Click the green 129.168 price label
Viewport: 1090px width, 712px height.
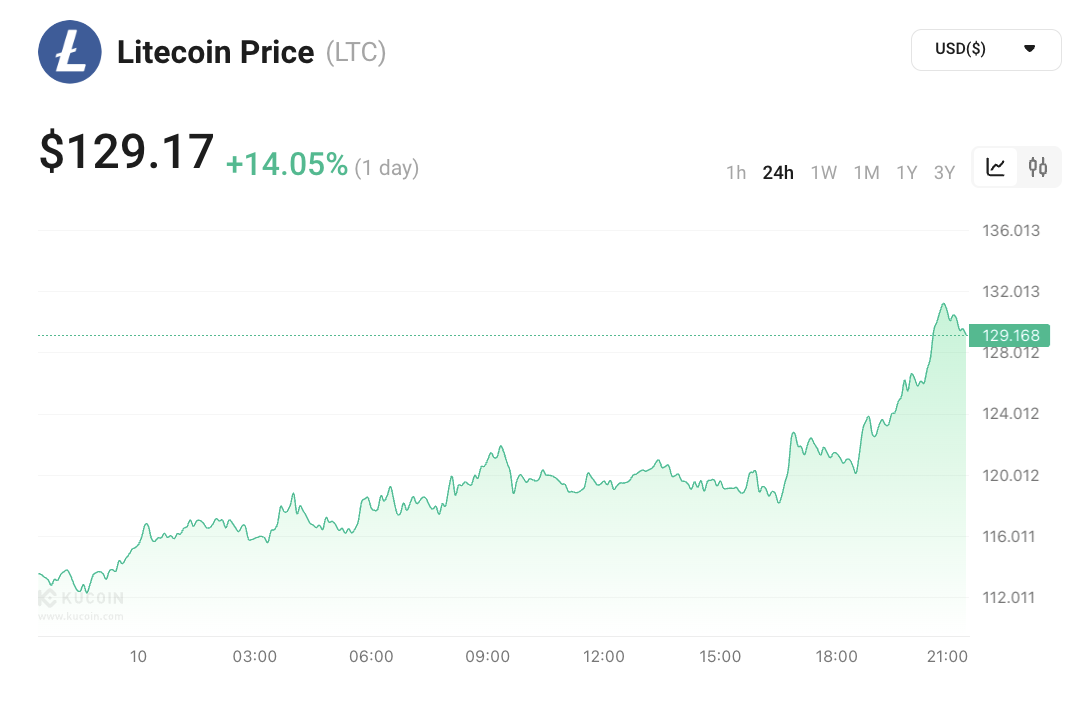[x=1008, y=335]
